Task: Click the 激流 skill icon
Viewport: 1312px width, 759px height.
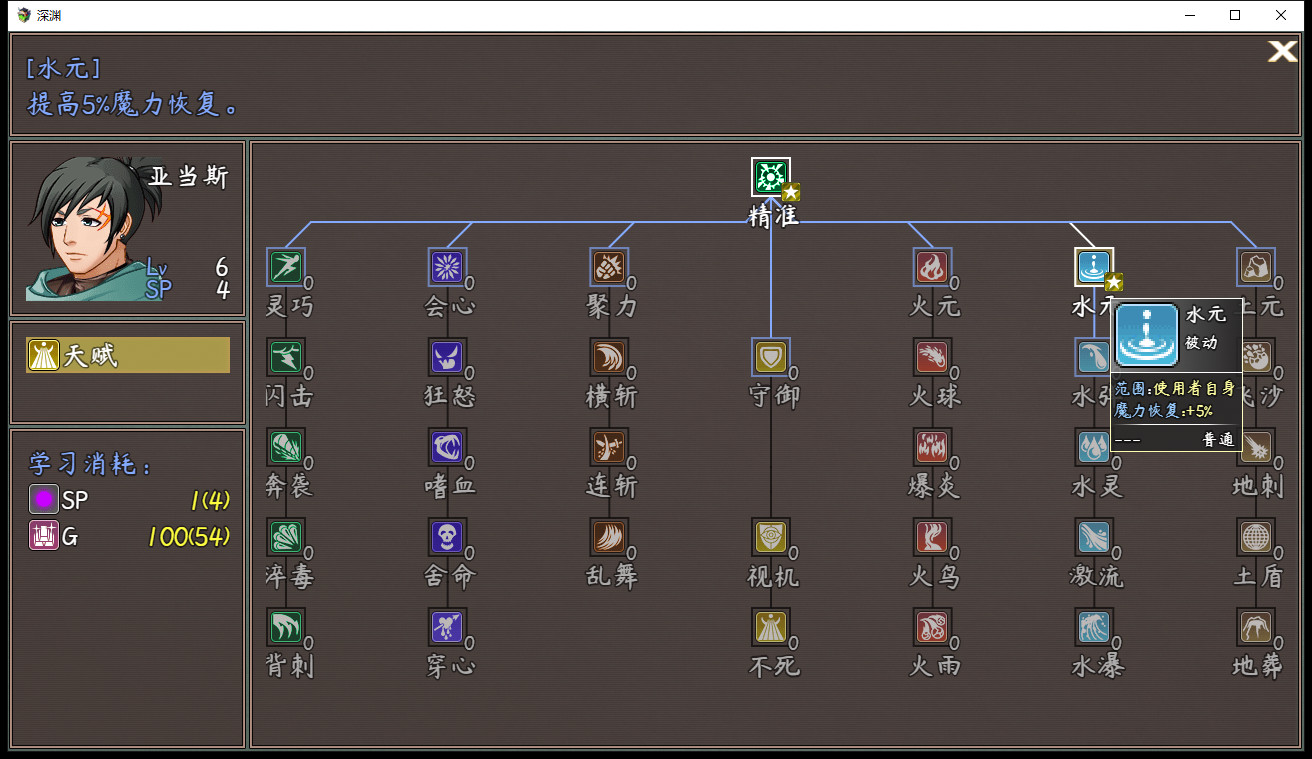Action: 1093,536
